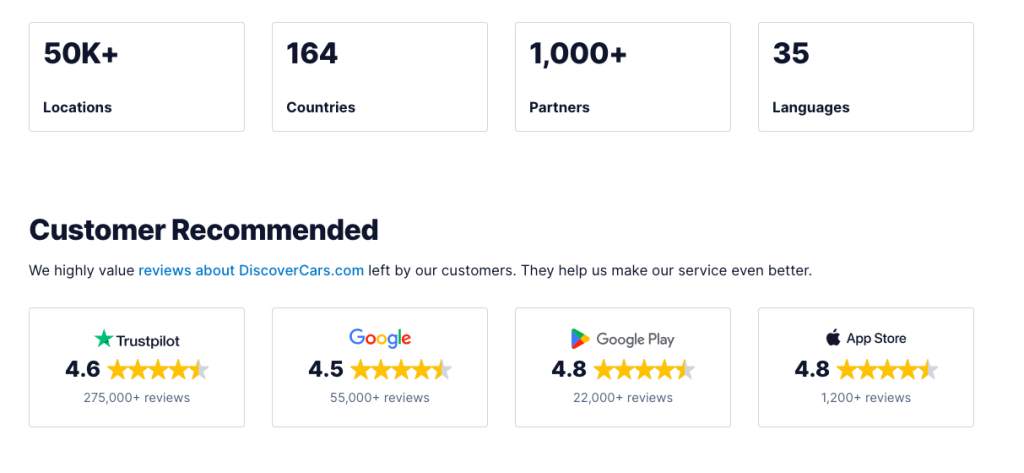Open reviews about DiscoverCars.com link

point(251,270)
